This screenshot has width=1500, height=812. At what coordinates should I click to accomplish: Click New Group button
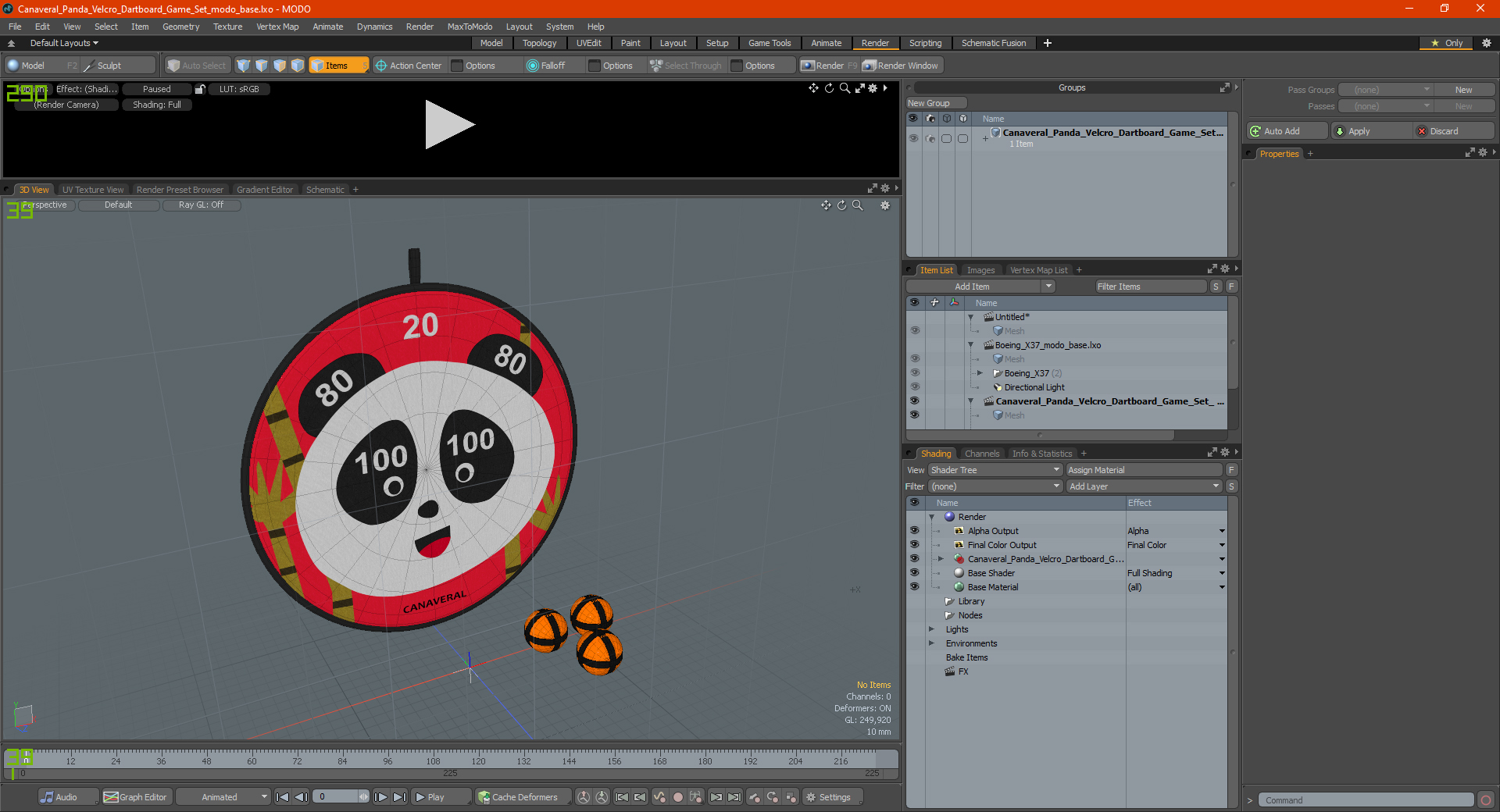[936, 103]
